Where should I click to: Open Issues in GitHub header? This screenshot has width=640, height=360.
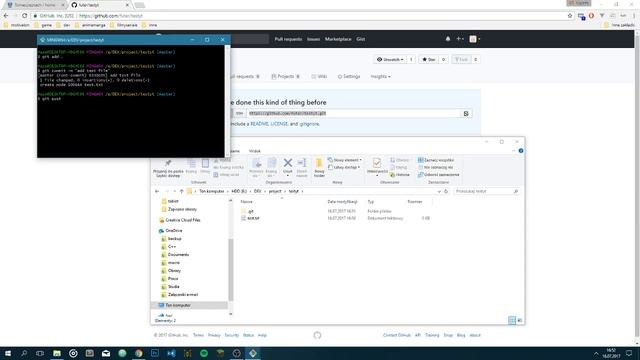click(313, 39)
